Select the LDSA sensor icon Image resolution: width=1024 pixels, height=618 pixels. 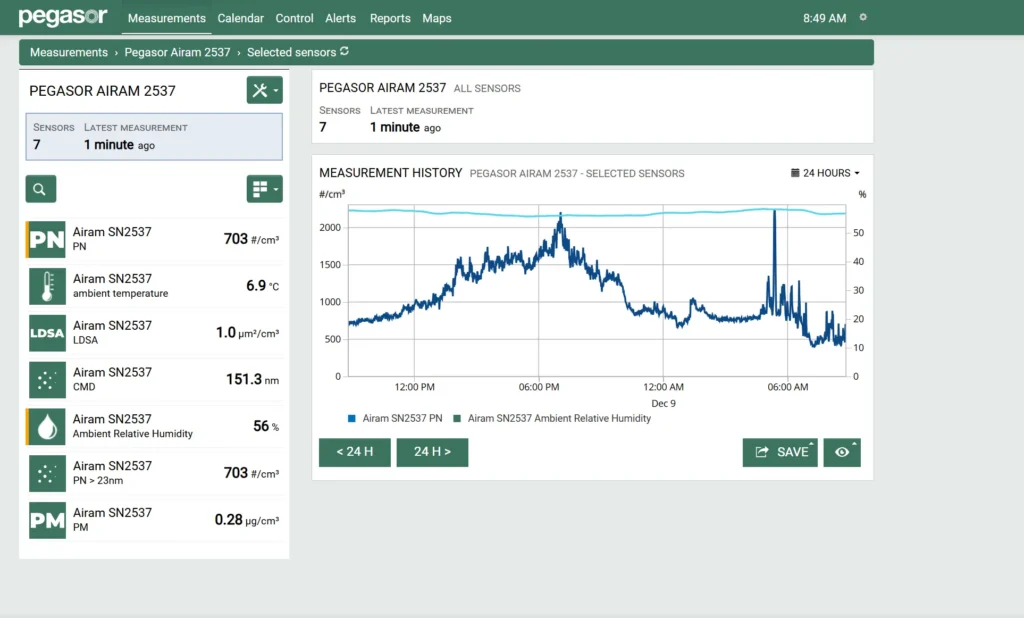(47, 333)
